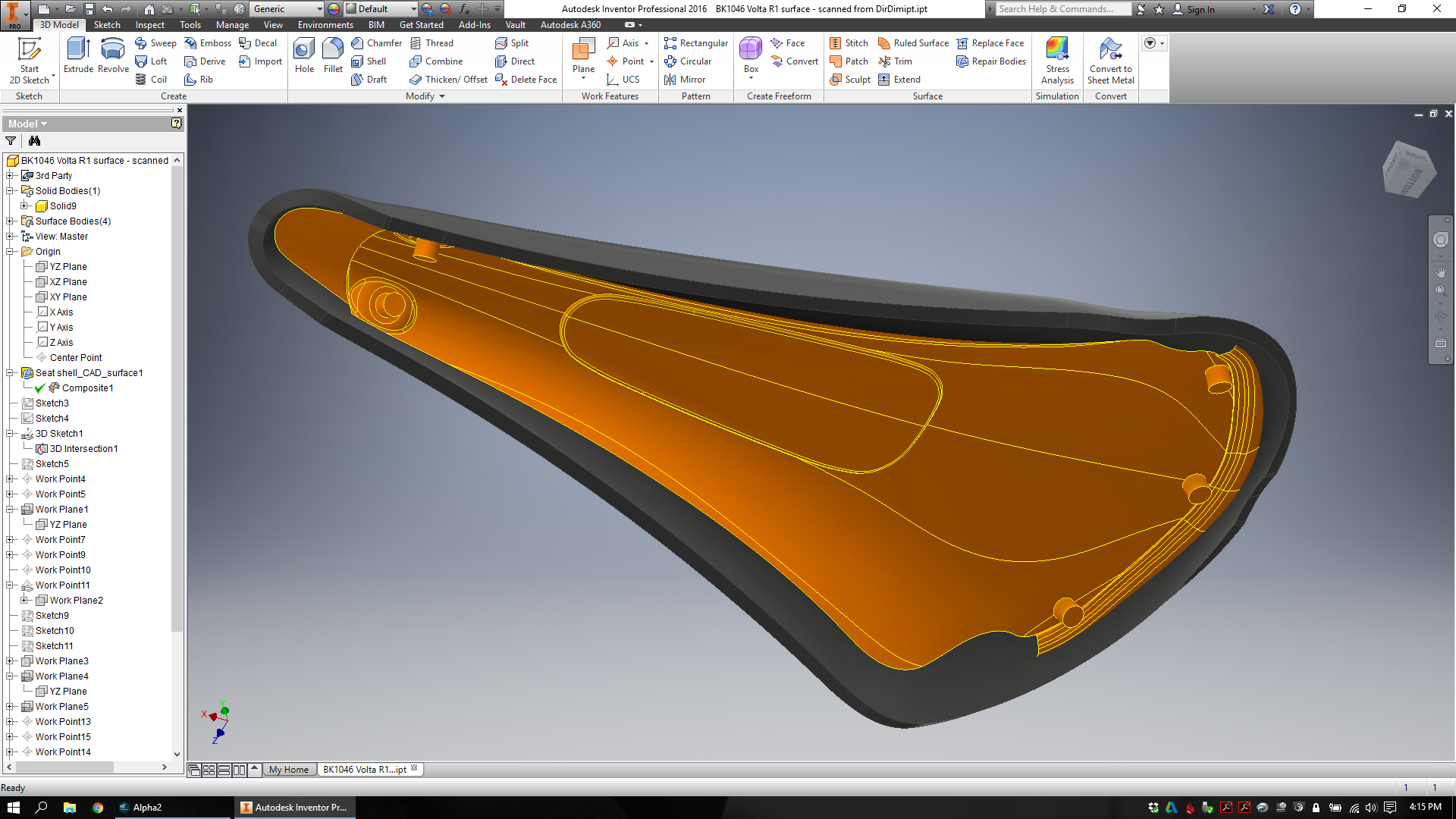The height and width of the screenshot is (819, 1456).
Task: Click the taskbar clock showing 4:15 PM
Action: (1425, 807)
